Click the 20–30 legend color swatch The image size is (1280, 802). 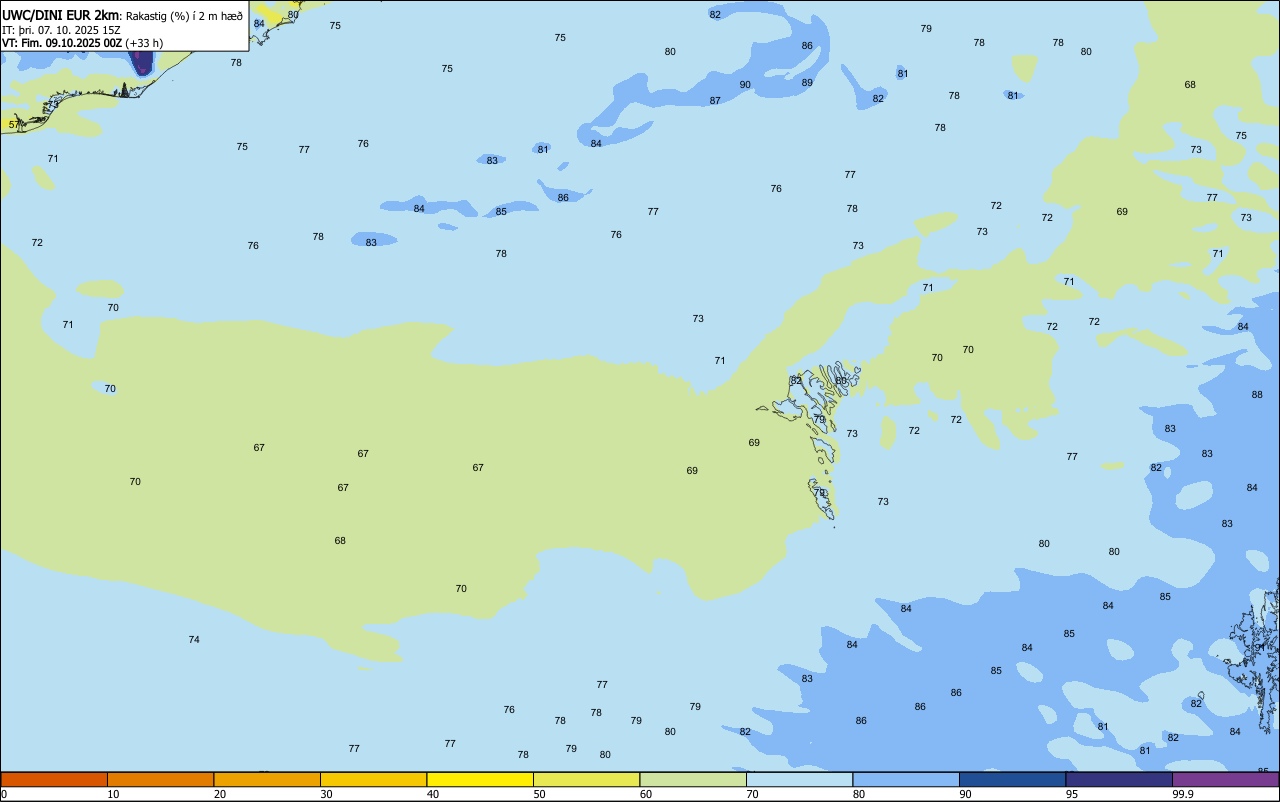tap(267, 779)
